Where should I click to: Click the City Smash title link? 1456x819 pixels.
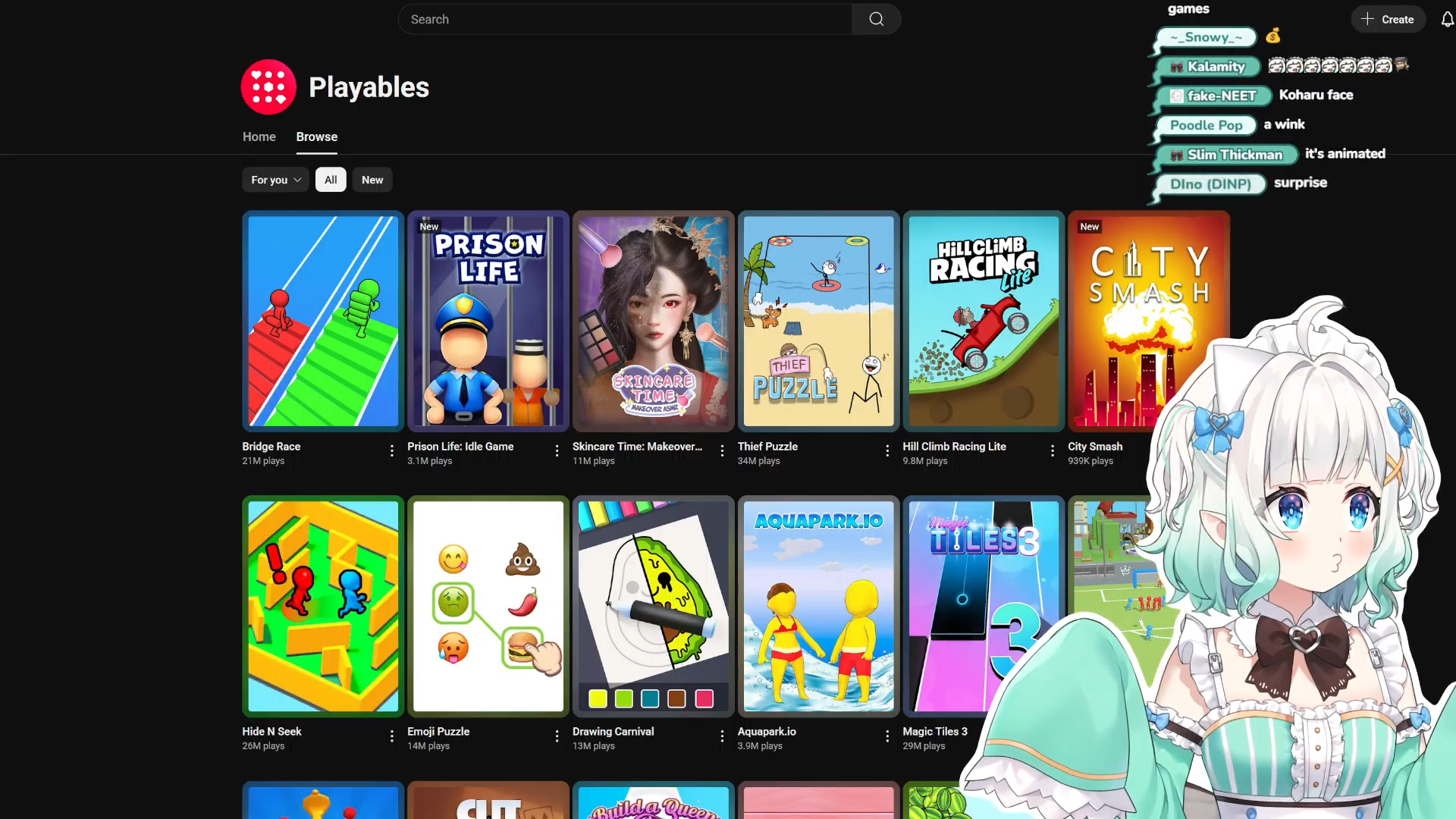tap(1095, 447)
